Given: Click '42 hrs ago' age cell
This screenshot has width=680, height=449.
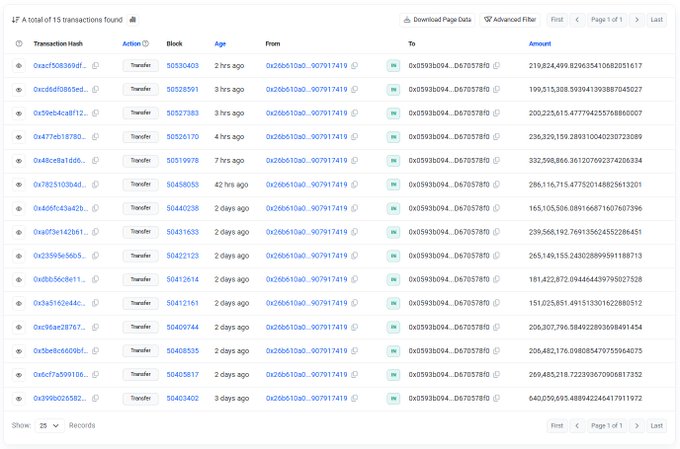Looking at the screenshot, I should [231, 184].
